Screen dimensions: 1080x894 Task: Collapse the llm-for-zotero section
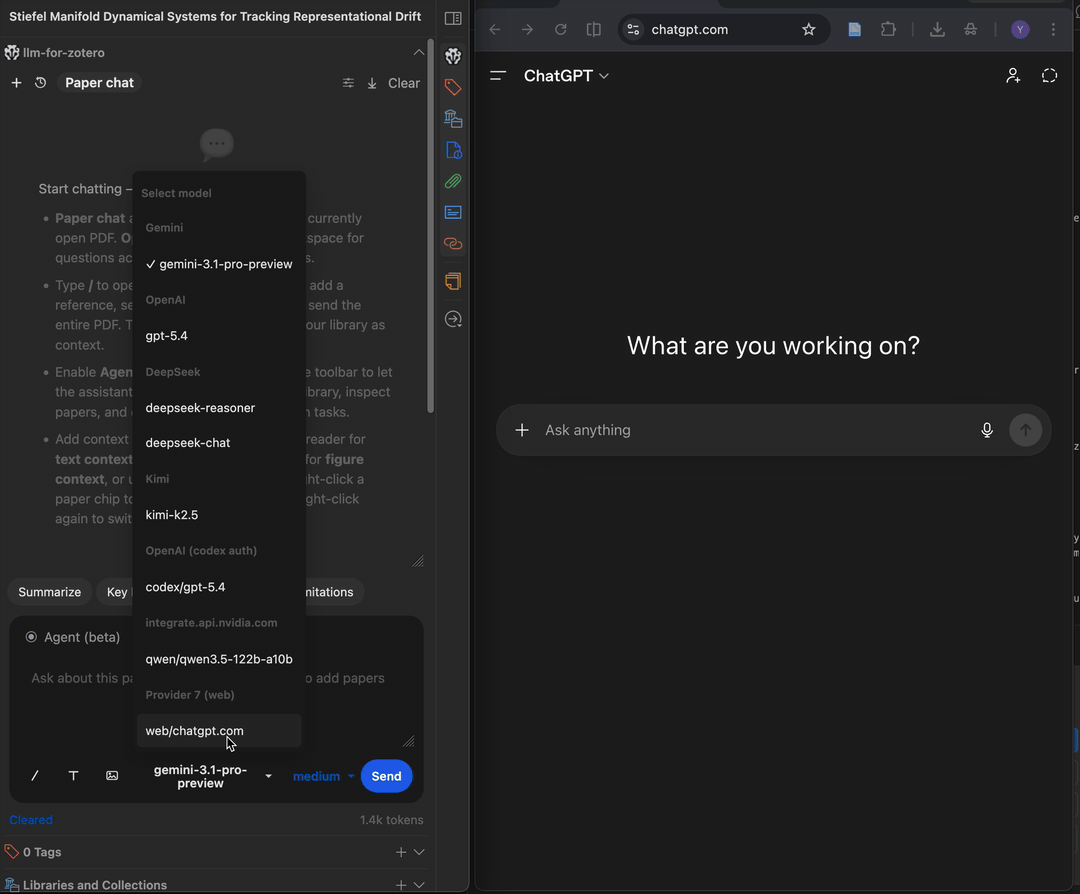[419, 52]
